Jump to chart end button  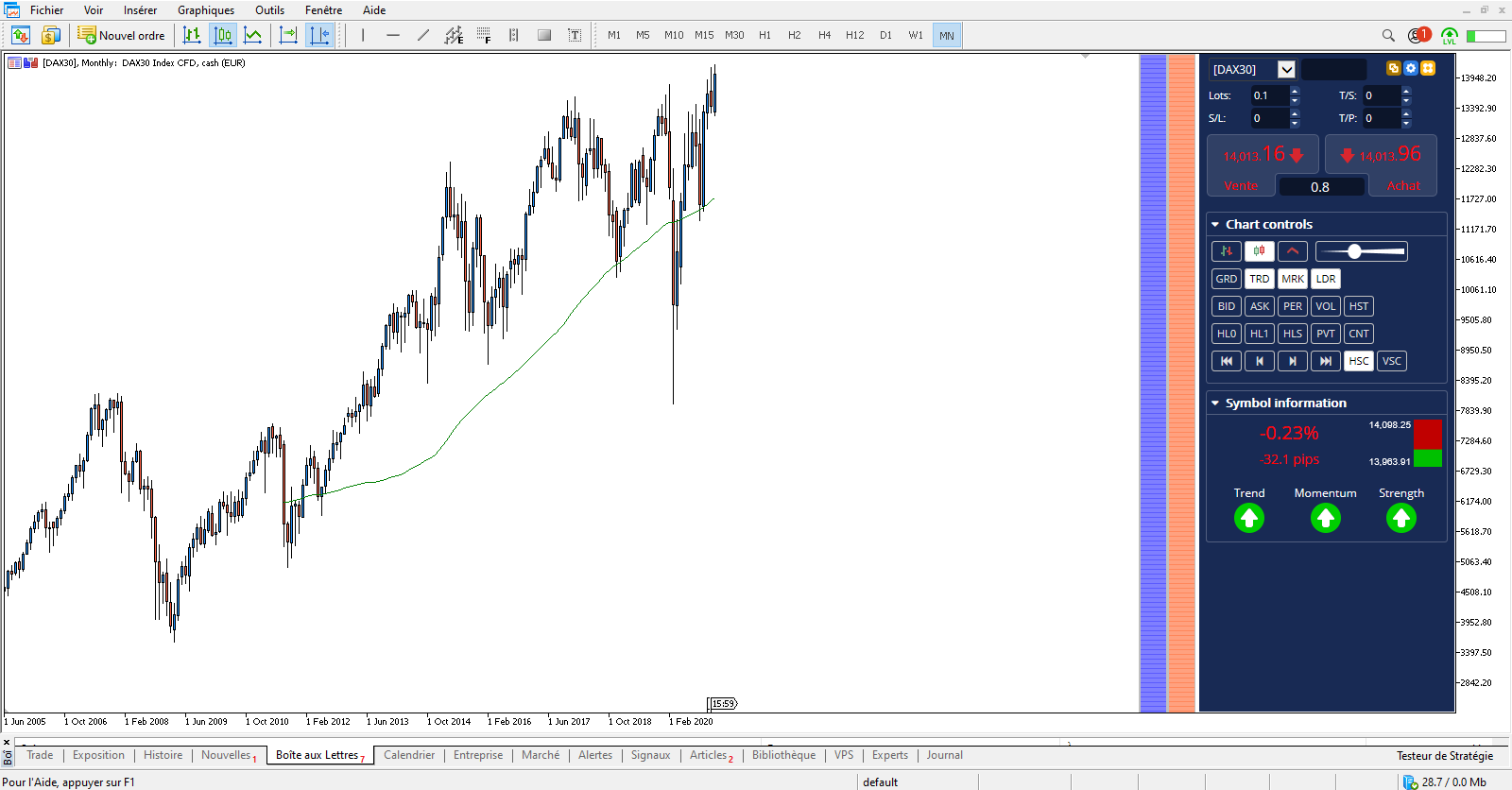(x=1325, y=361)
